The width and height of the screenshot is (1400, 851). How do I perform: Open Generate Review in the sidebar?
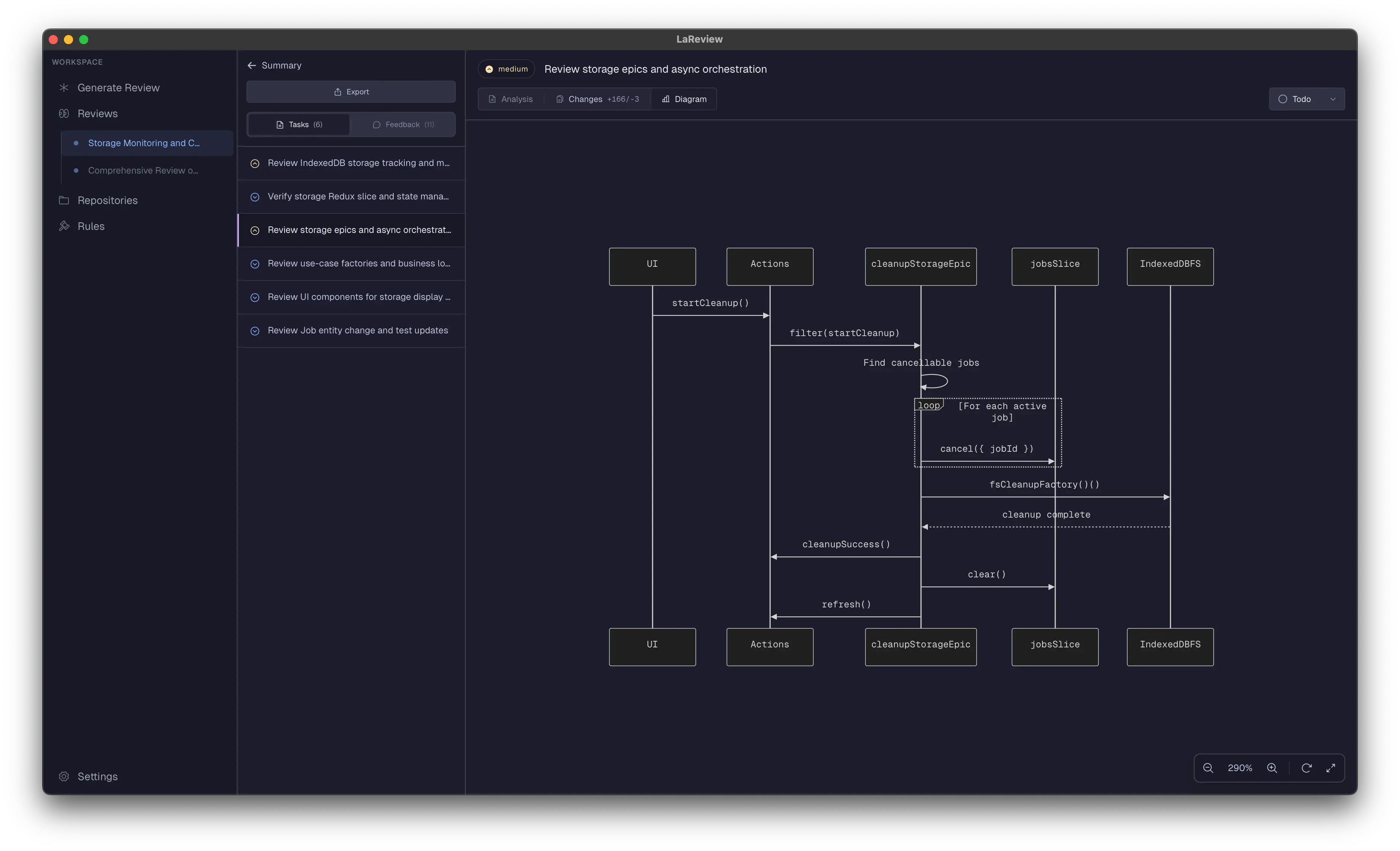coord(118,88)
